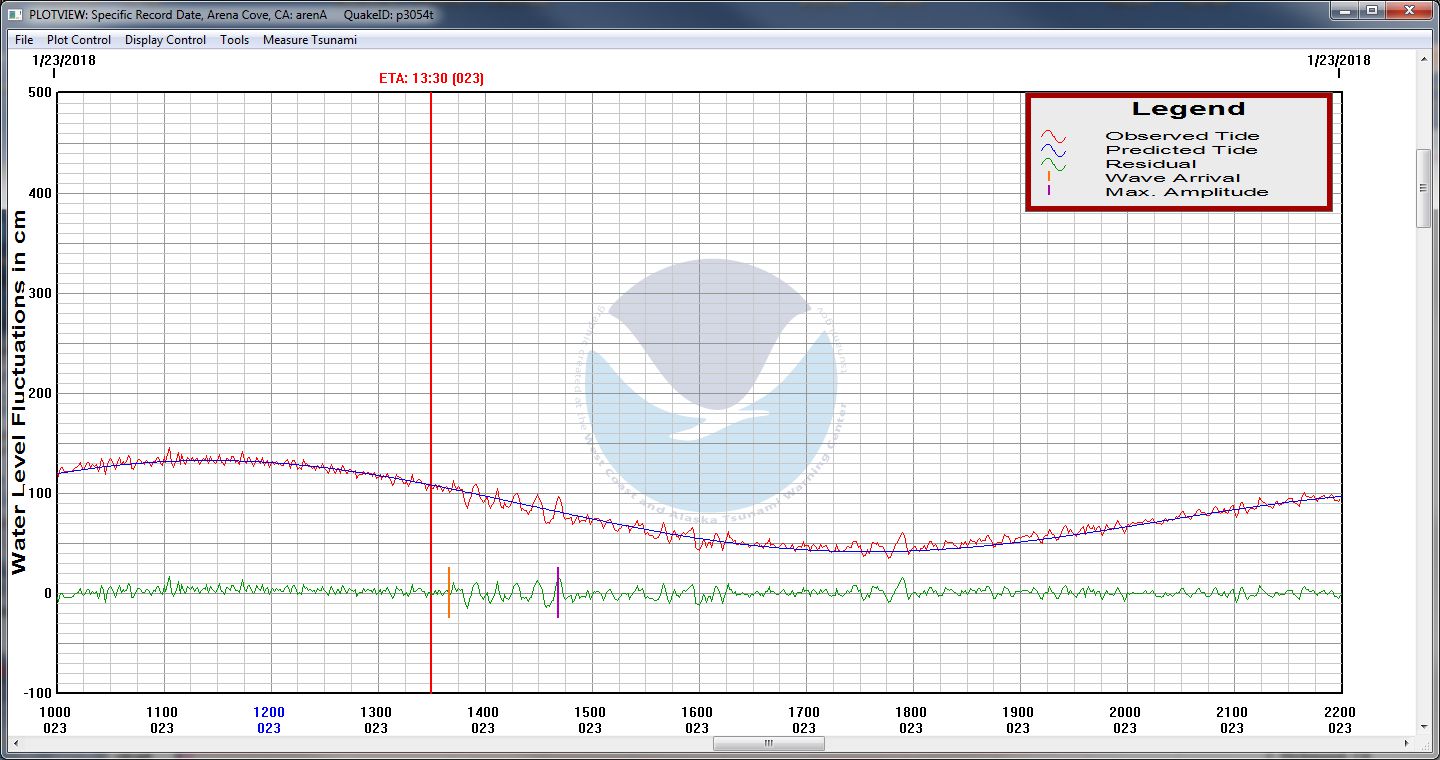Click the orange Wave Arrival marker on plot

pos(449,592)
